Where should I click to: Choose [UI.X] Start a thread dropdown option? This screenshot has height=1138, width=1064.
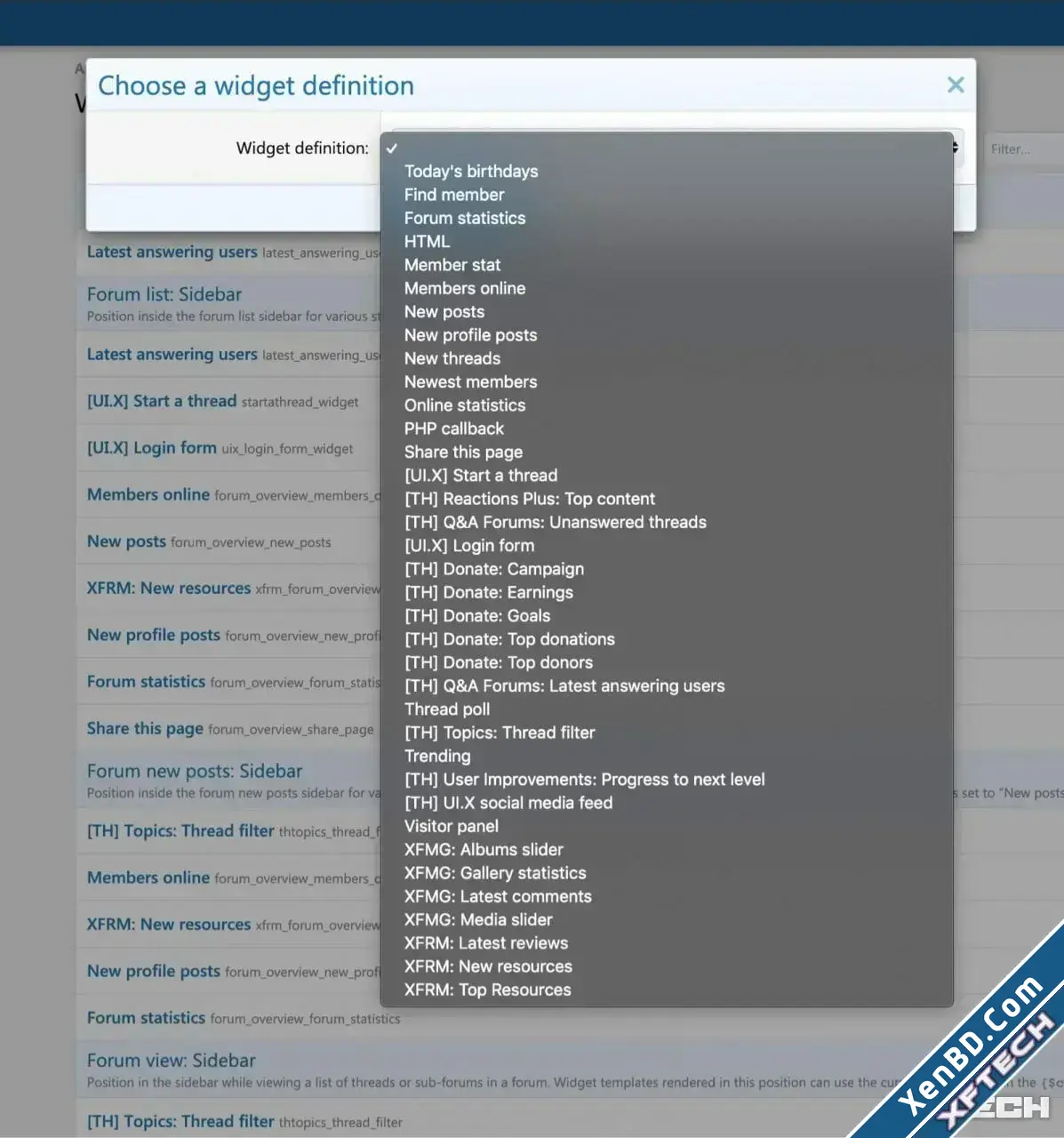tap(667, 476)
